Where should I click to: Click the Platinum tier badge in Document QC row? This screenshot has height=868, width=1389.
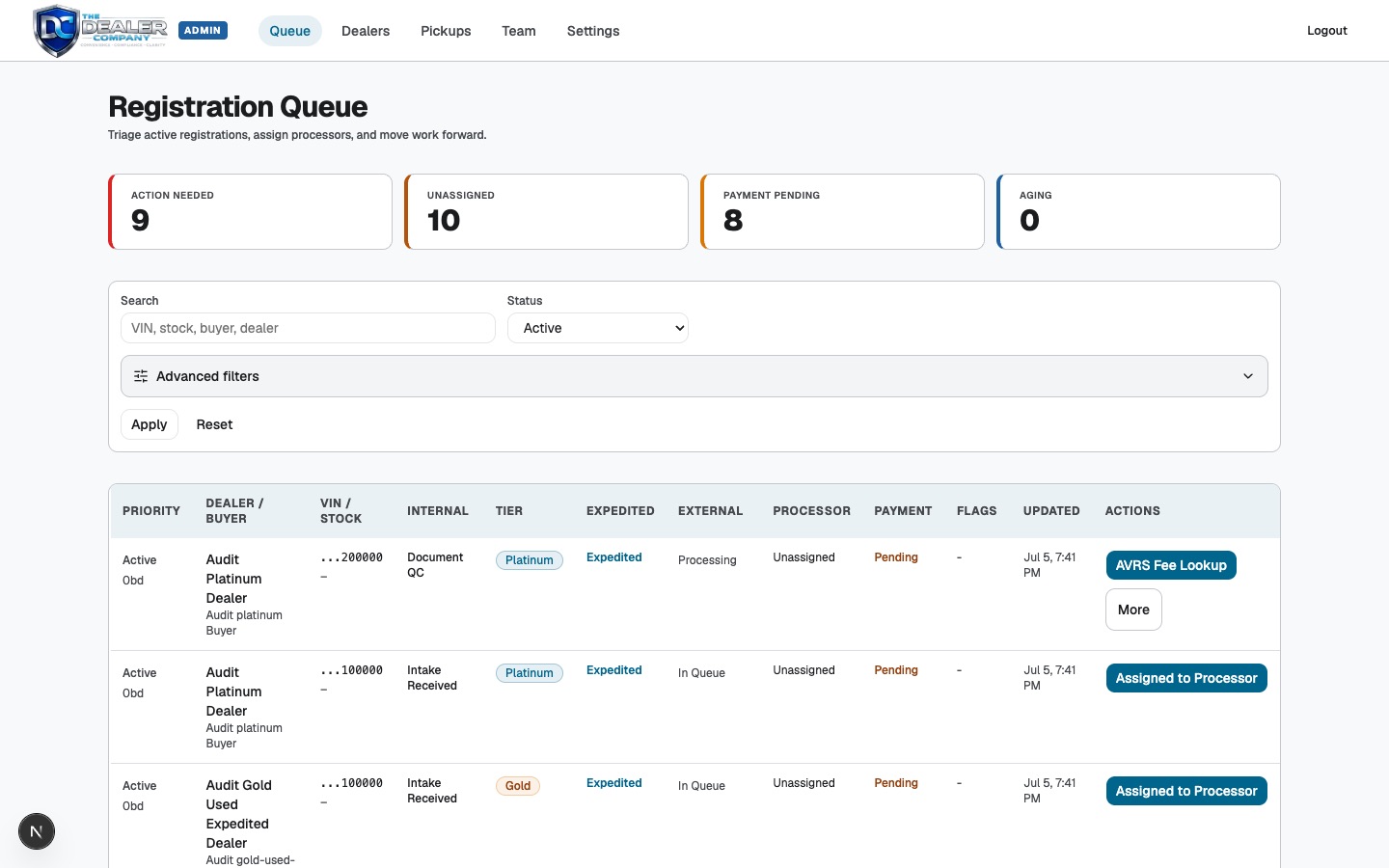[530, 560]
